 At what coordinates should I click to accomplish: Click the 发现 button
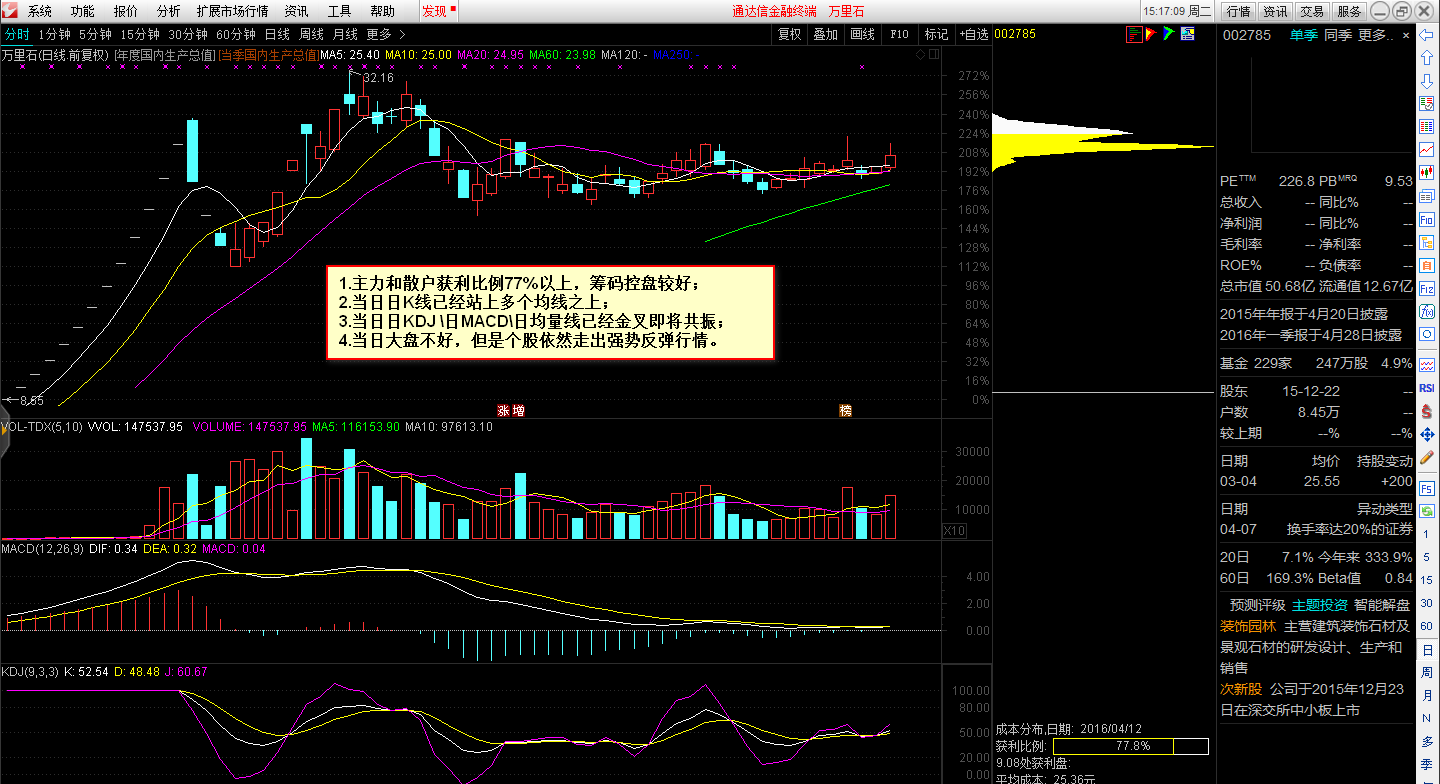tap(438, 11)
